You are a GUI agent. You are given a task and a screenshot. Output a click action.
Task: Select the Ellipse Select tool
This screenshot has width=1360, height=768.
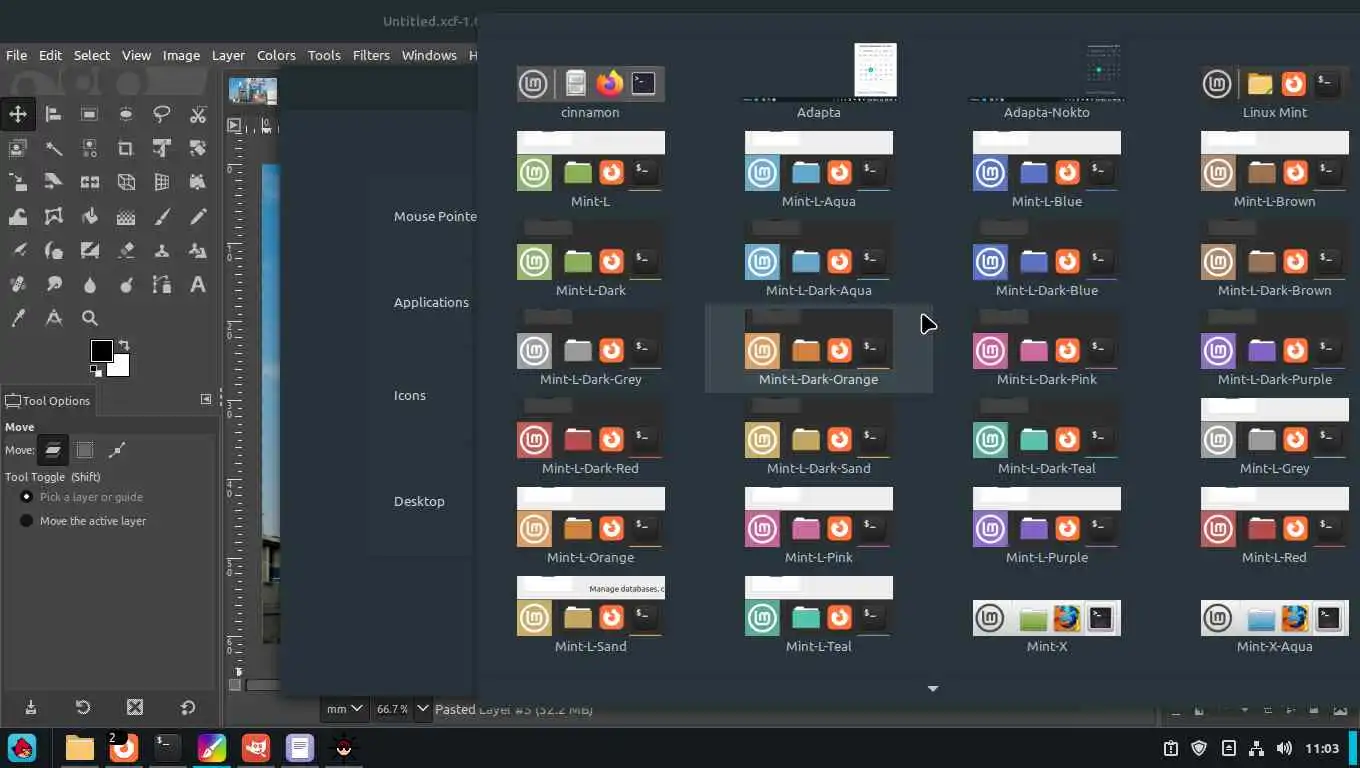(126, 114)
